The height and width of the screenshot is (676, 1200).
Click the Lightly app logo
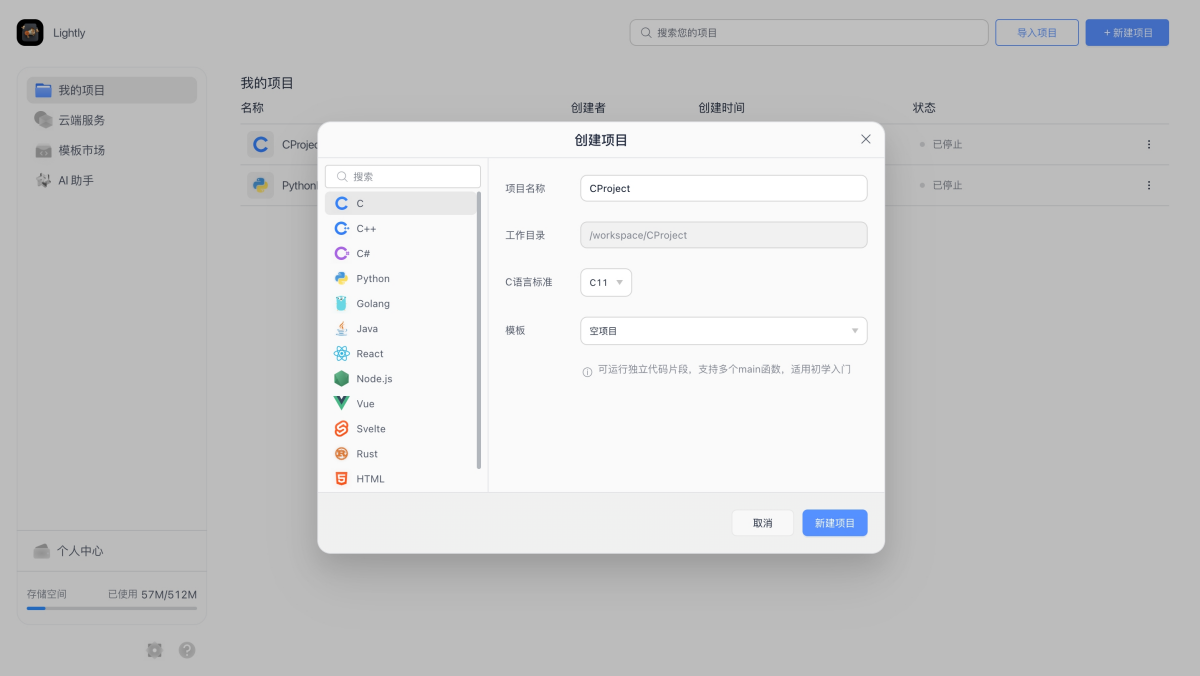click(30, 32)
